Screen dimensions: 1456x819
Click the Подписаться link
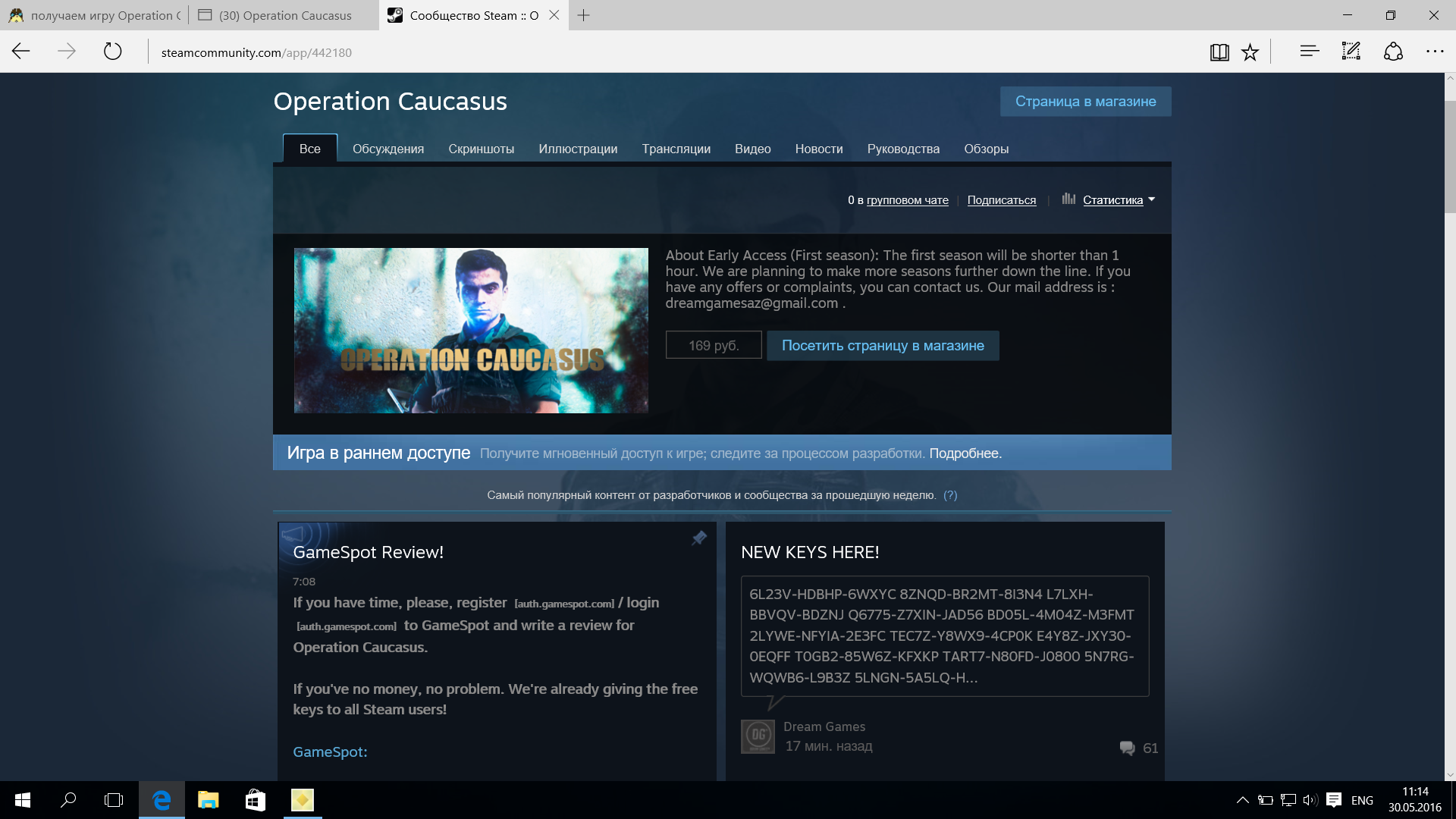1001,200
